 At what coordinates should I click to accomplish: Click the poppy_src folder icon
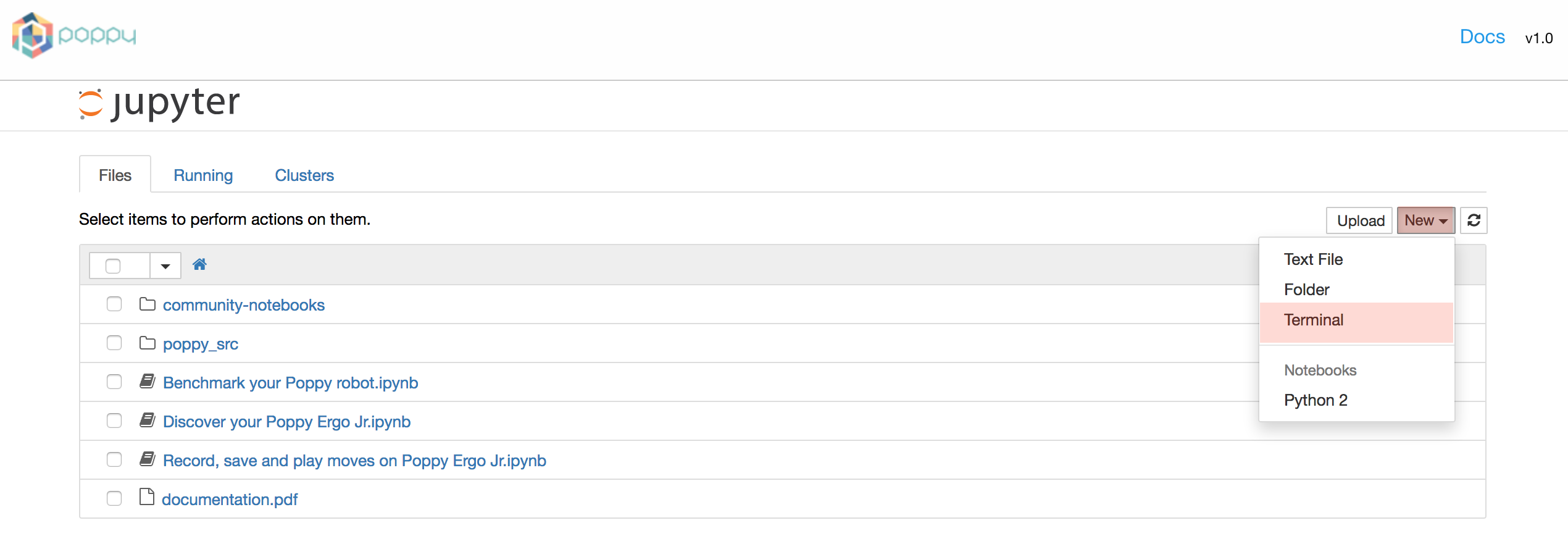click(148, 343)
